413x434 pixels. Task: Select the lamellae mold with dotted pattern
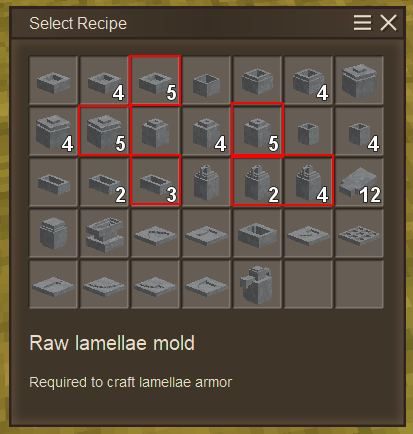coord(359,233)
